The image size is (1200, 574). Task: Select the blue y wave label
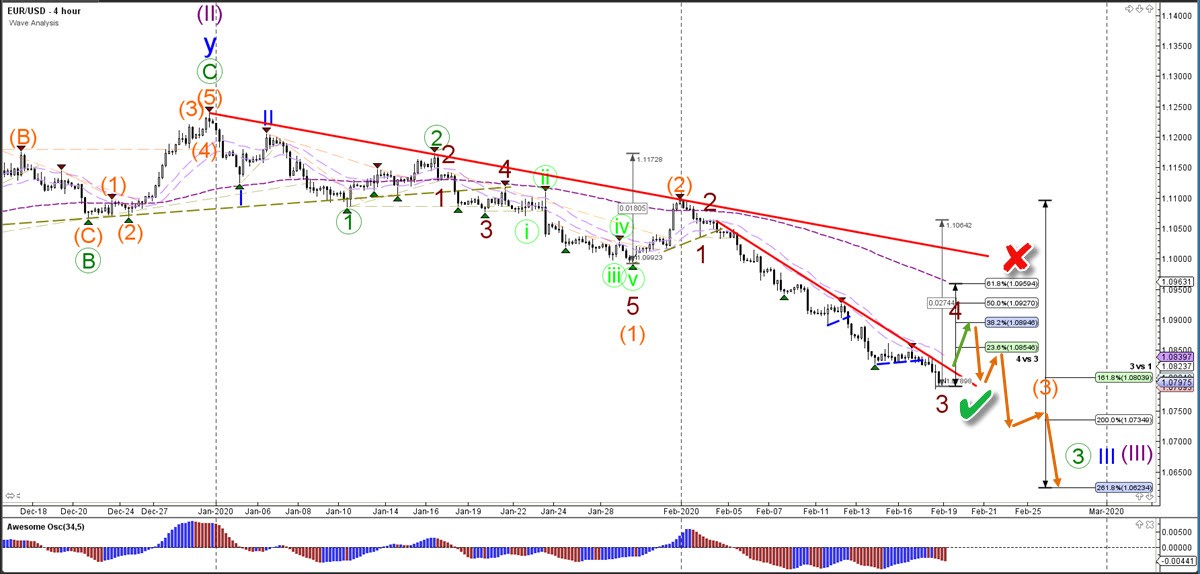point(209,45)
